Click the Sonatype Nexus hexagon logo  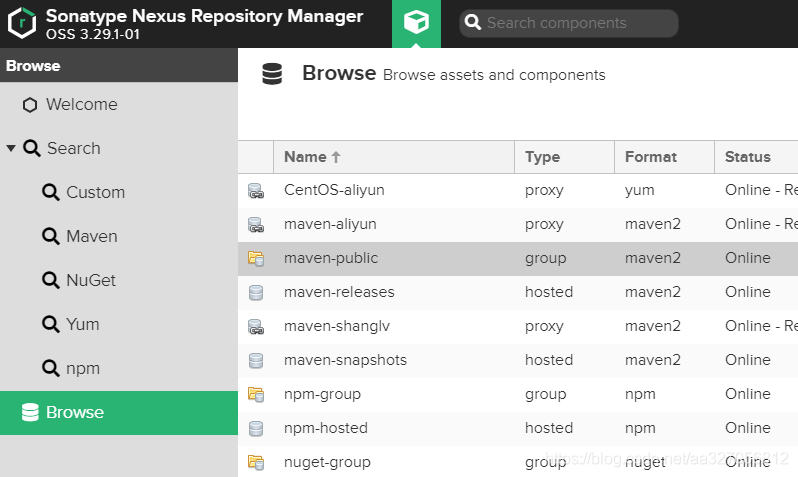point(22,23)
